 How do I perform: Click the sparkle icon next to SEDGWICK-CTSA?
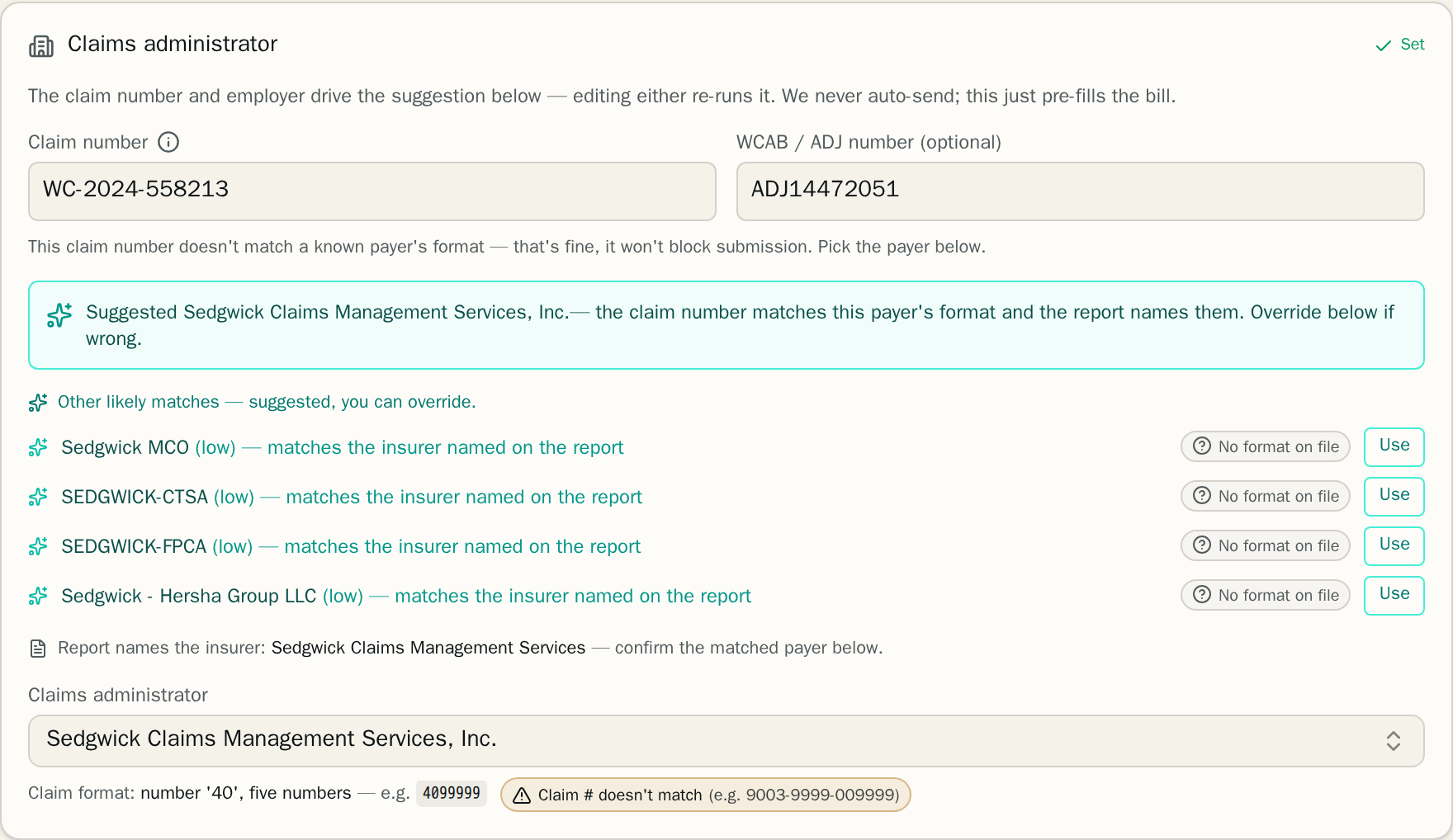coord(38,497)
